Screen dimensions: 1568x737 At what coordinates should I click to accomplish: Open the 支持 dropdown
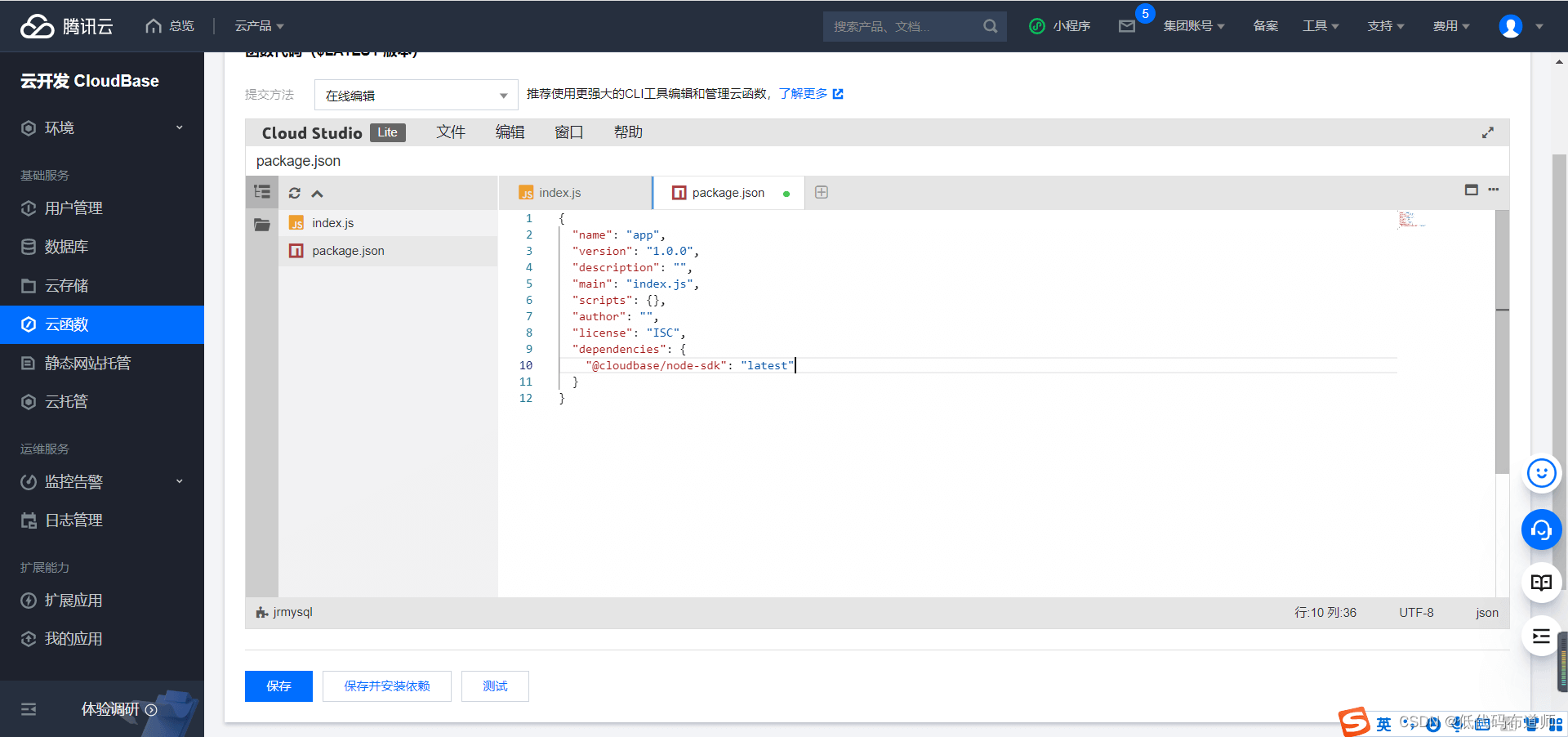point(1386,26)
